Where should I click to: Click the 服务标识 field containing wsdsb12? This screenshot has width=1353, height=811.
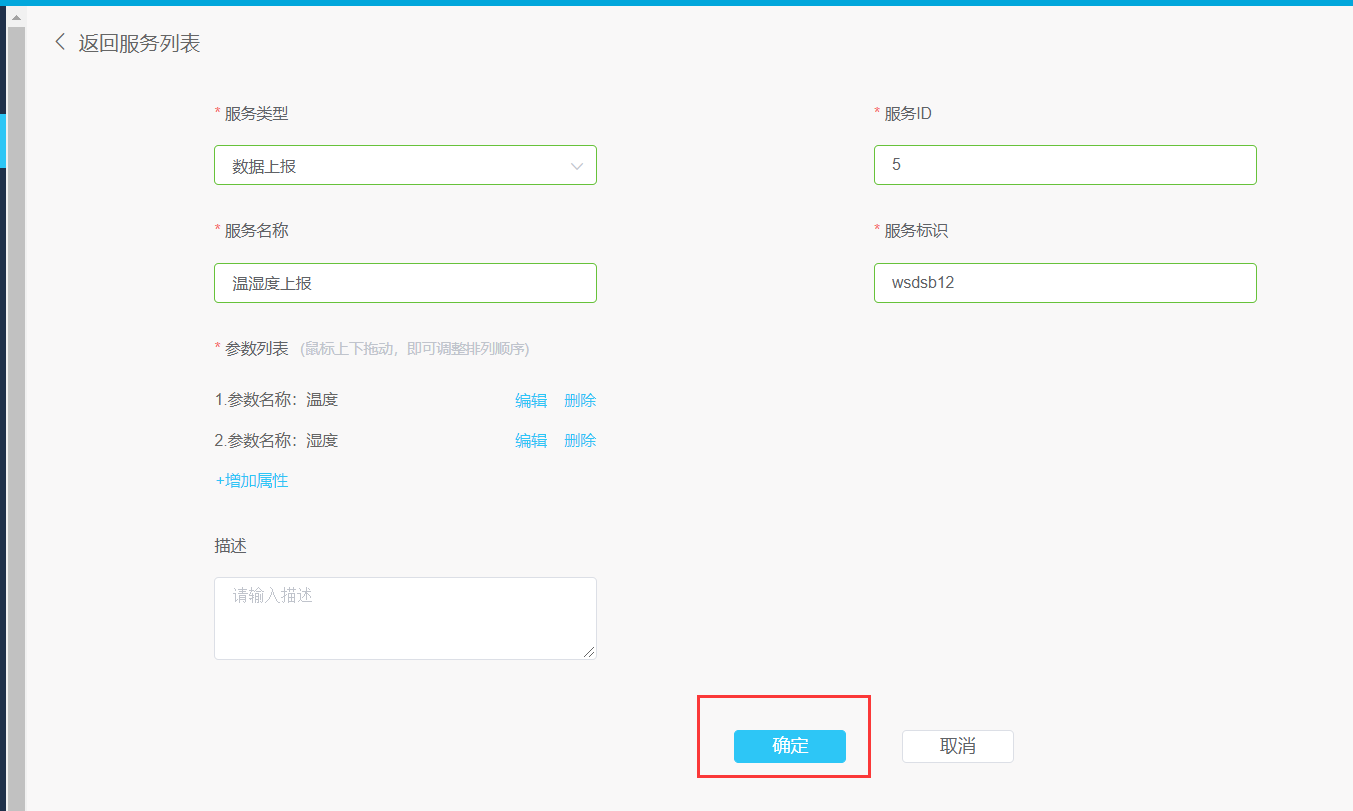[x=1065, y=283]
